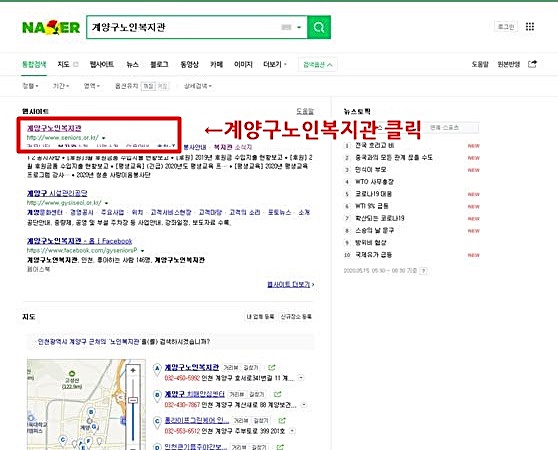Screen dimensions: 558x450
Task: Open the news topic 국제유가 급등
Action: (x=373, y=255)
